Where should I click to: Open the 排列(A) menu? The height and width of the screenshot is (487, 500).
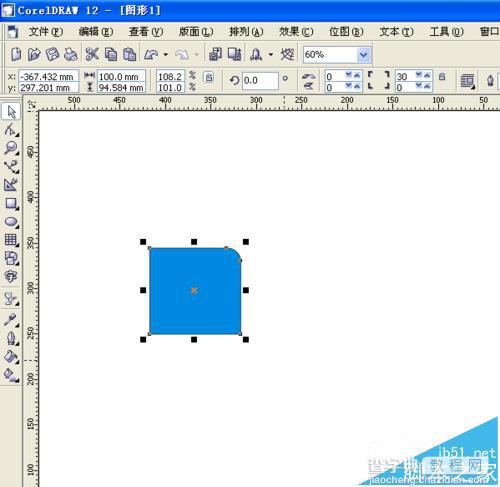click(246, 32)
